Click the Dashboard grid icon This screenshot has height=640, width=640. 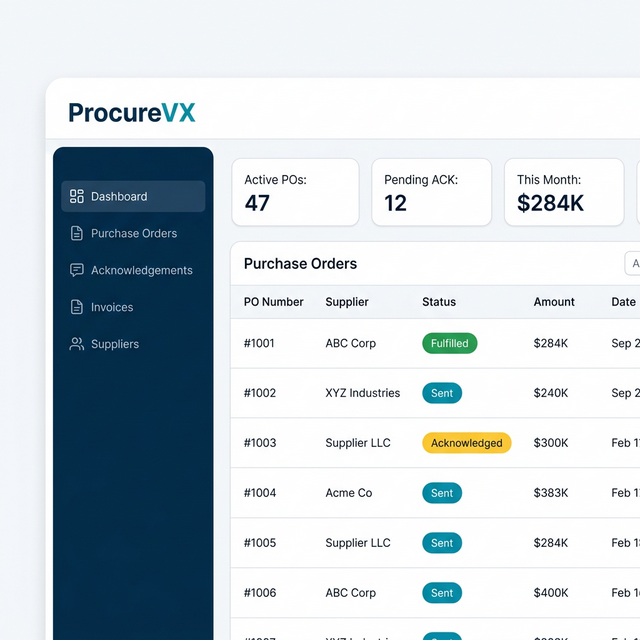tap(77, 196)
